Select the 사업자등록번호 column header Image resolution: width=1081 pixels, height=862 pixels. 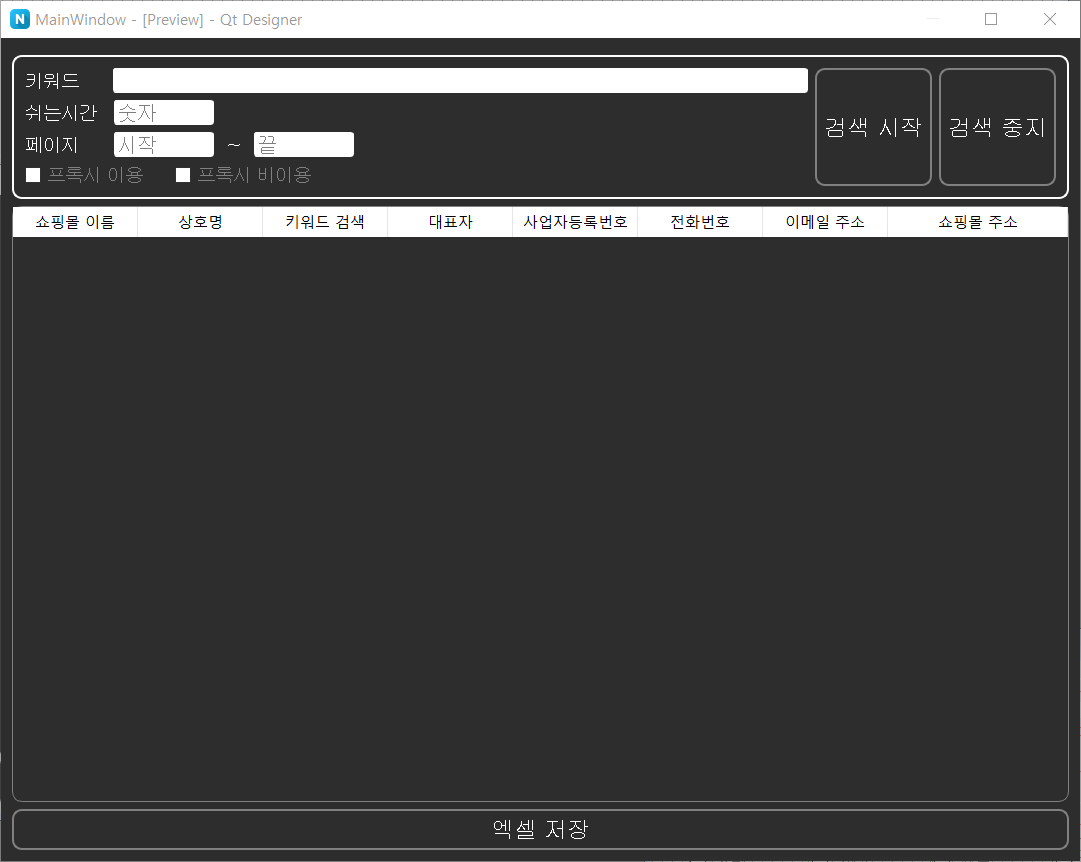pos(575,222)
